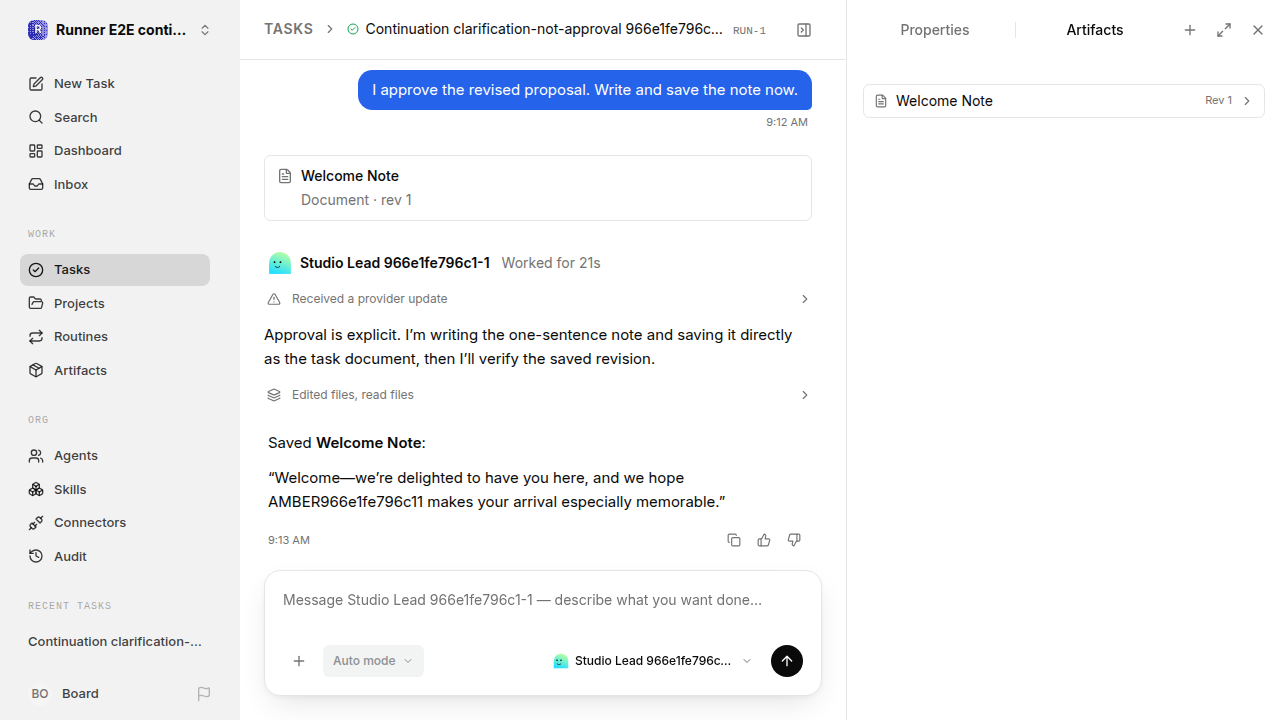Click the RUN-1 label in header
Screen dimensions: 1280x720
click(x=749, y=31)
